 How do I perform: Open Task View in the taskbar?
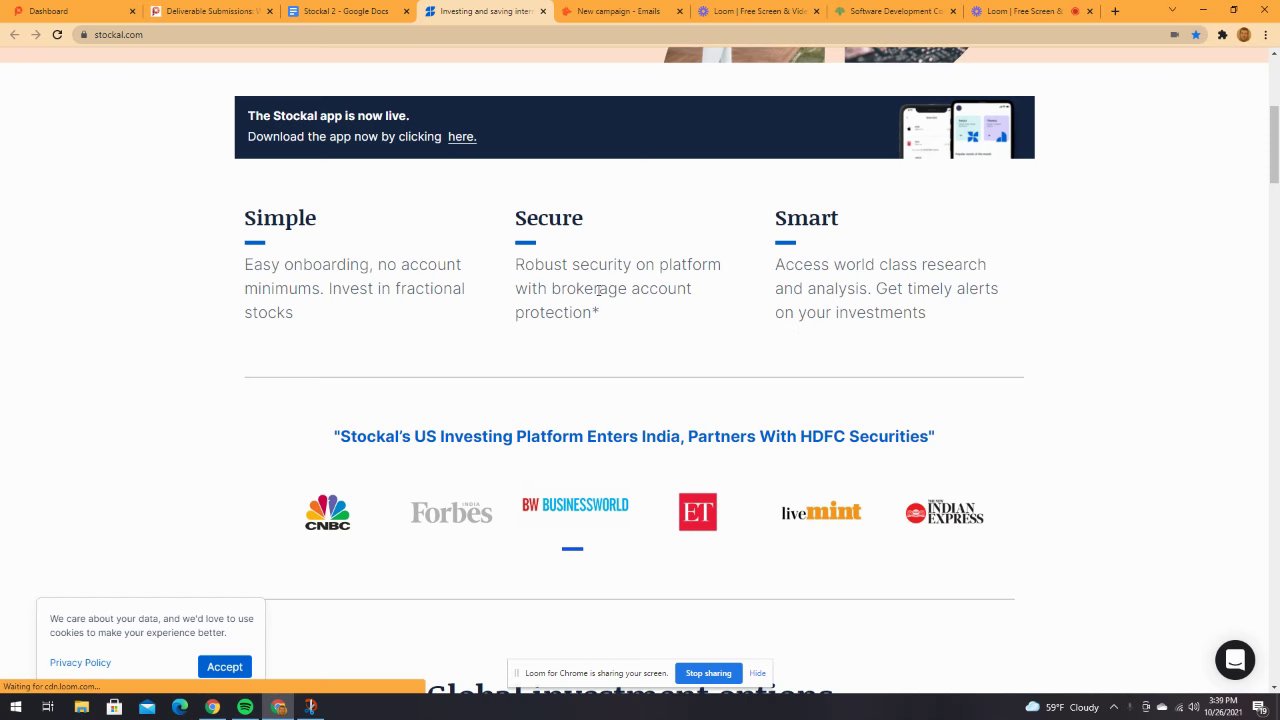click(47, 707)
